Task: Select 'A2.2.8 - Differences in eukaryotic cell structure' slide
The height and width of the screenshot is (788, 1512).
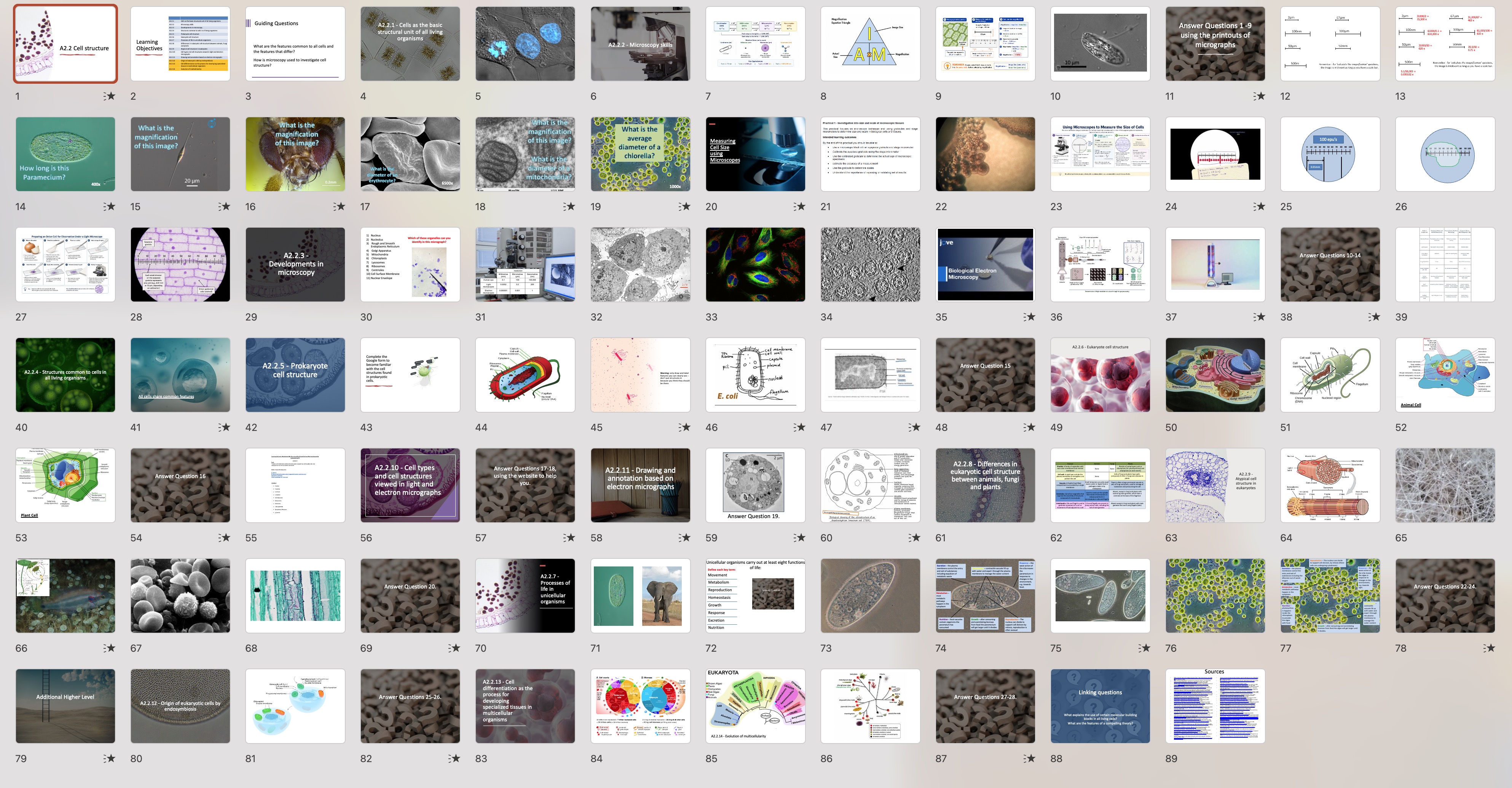Action: (x=986, y=486)
